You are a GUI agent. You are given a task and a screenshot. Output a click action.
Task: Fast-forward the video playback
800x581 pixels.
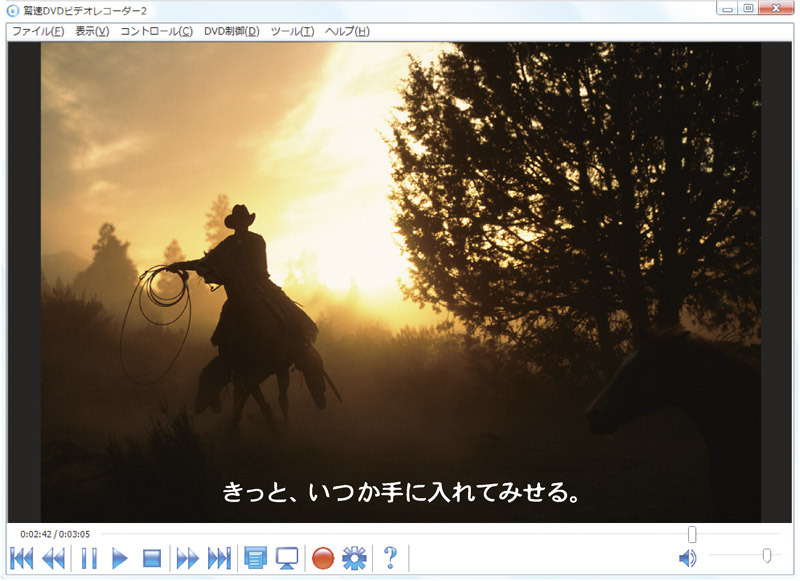pos(187,558)
